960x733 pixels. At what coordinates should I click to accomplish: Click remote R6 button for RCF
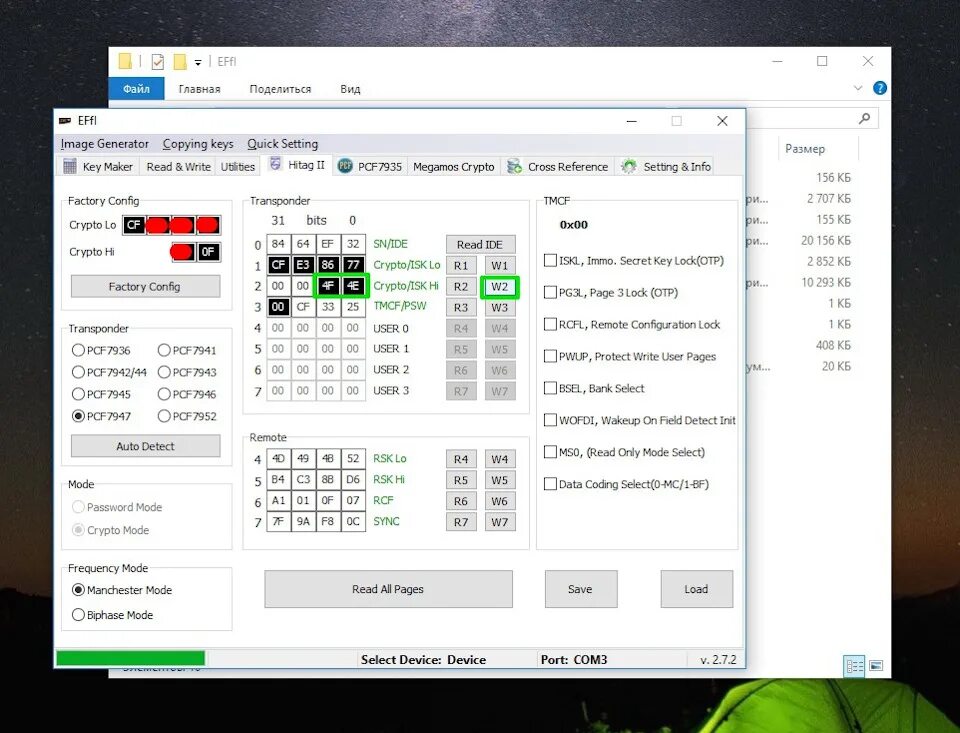click(461, 501)
